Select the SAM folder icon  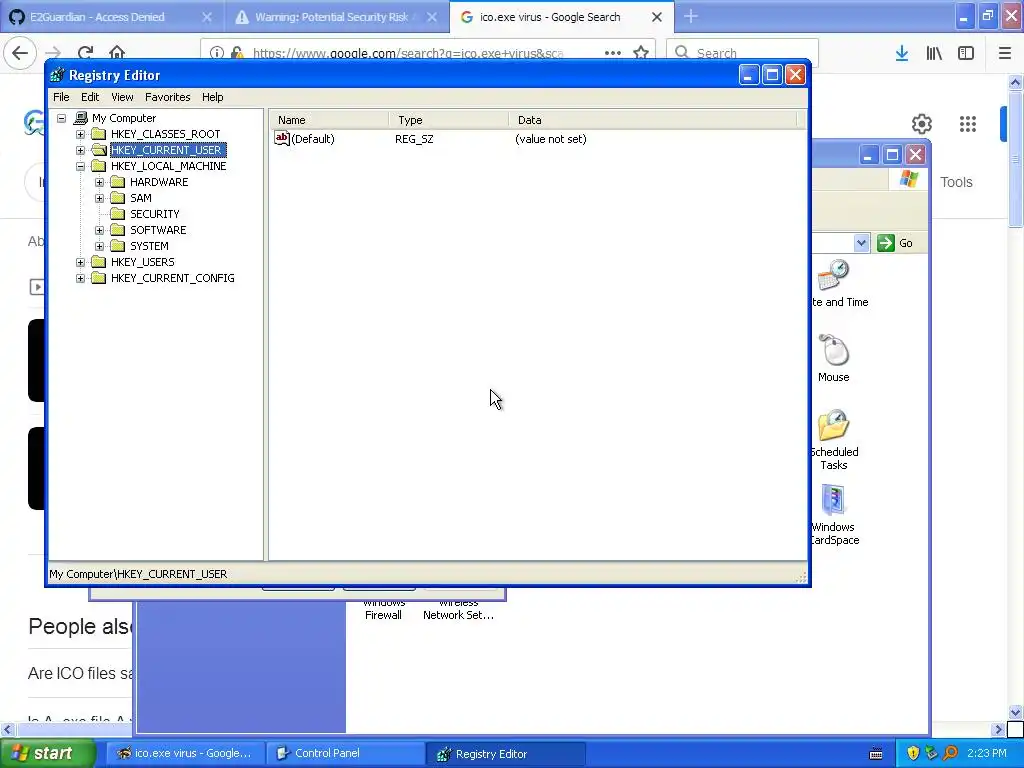(118, 198)
